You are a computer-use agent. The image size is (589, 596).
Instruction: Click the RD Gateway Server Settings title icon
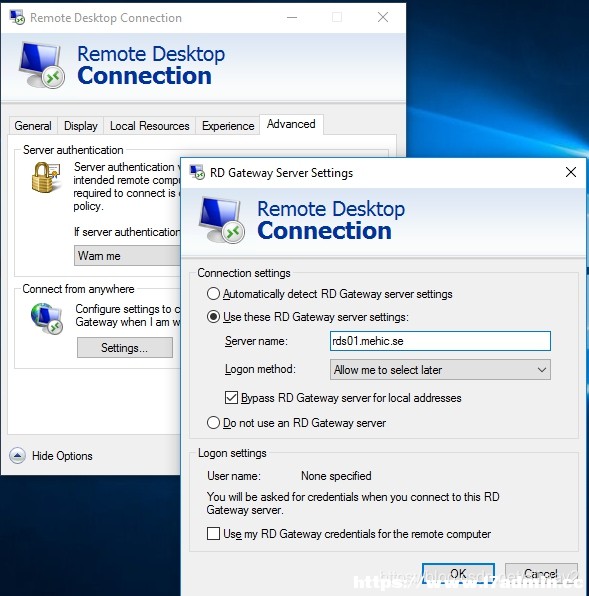(197, 173)
